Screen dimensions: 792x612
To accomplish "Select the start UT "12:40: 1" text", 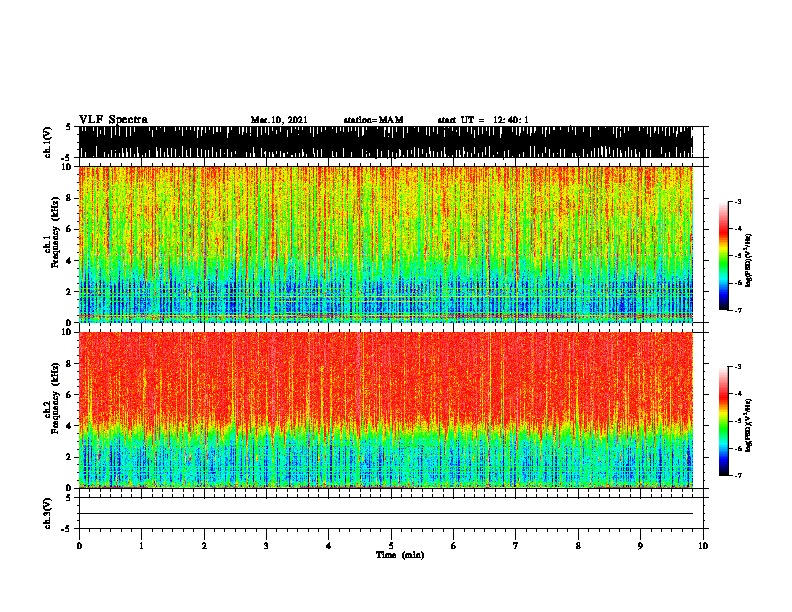I will tap(511, 120).
